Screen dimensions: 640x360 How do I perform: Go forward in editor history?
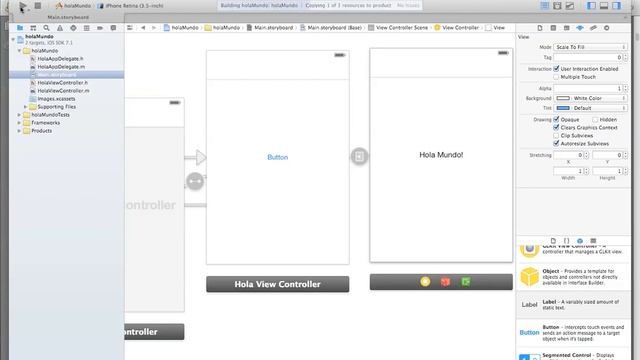154,28
